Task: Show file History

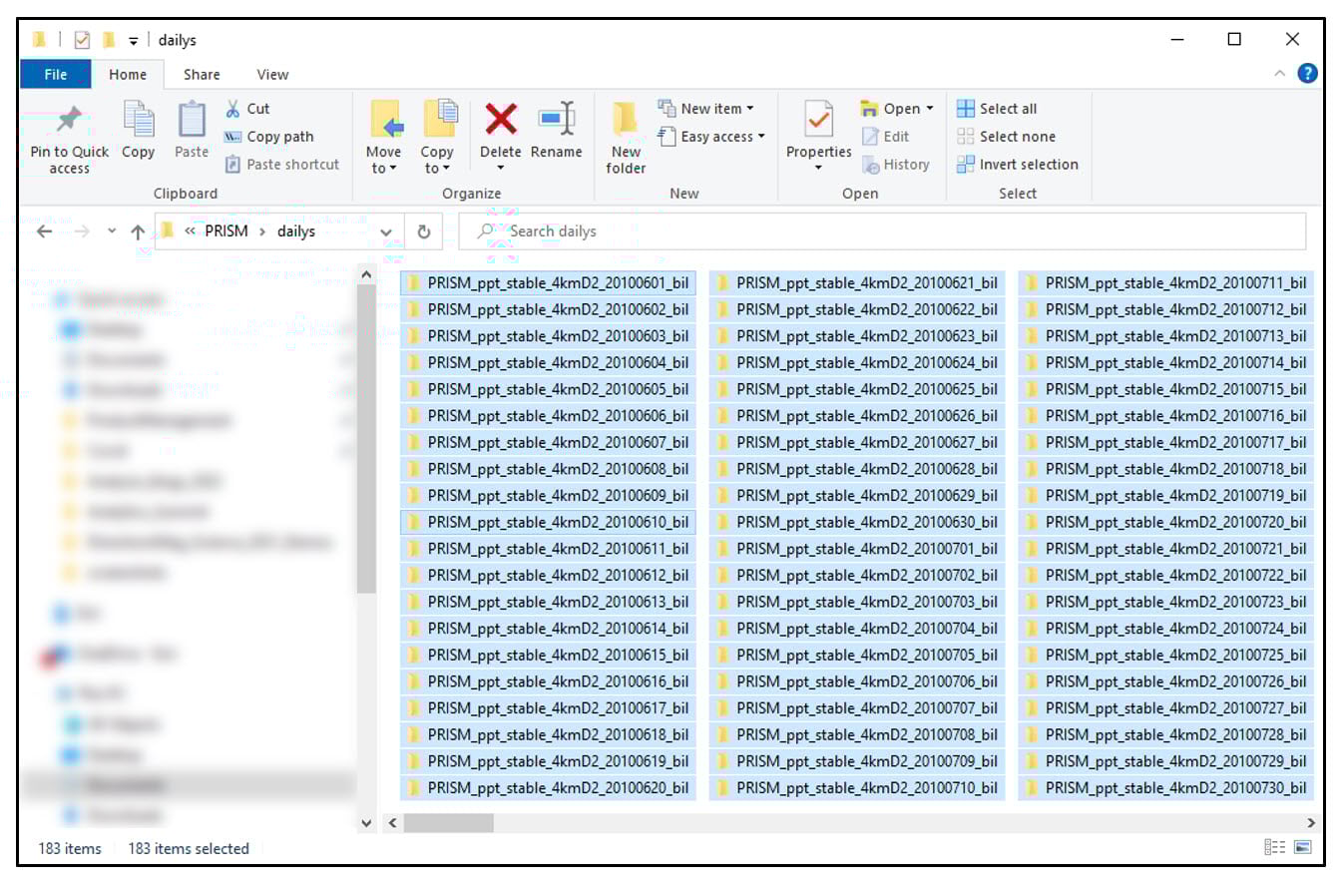Action: 895,165
